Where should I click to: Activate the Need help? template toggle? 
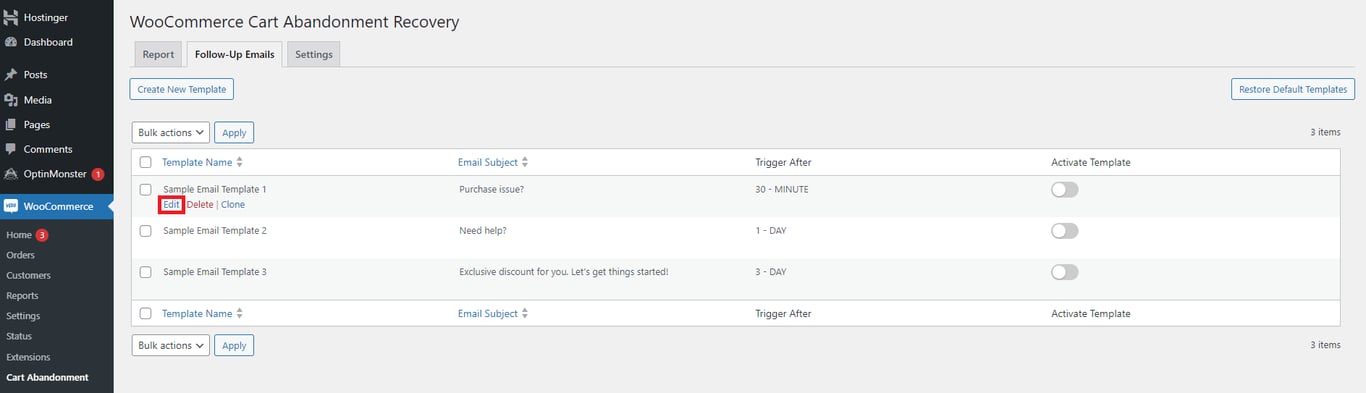1065,231
